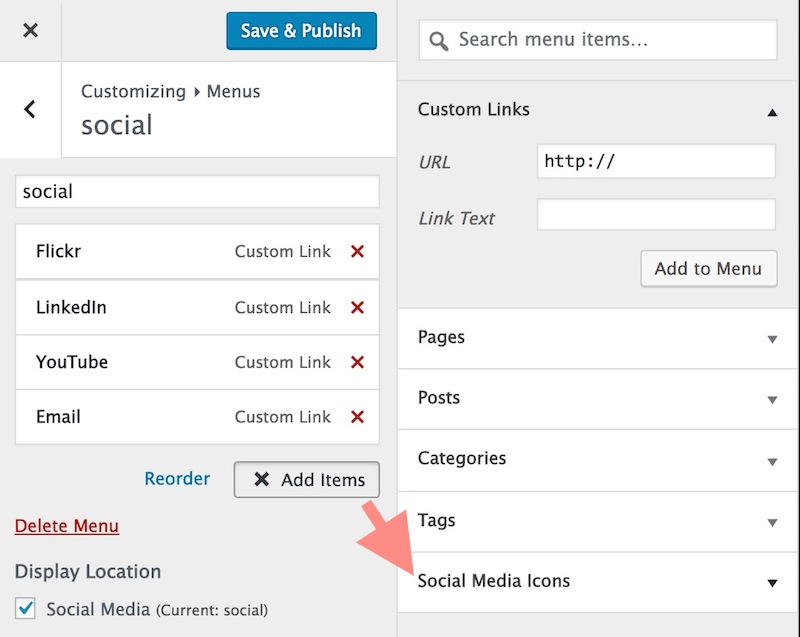Collapse the Custom Links section arrow
The width and height of the screenshot is (800, 637).
click(x=772, y=112)
